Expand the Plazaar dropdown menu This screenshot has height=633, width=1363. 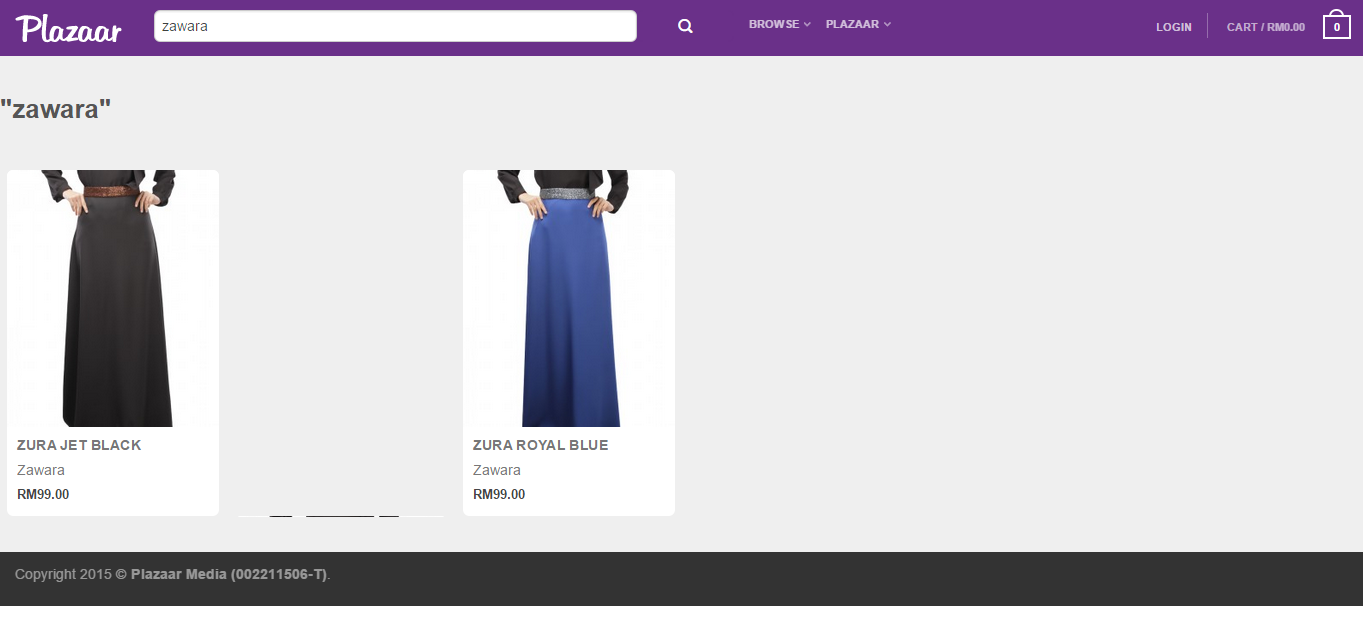click(x=858, y=24)
